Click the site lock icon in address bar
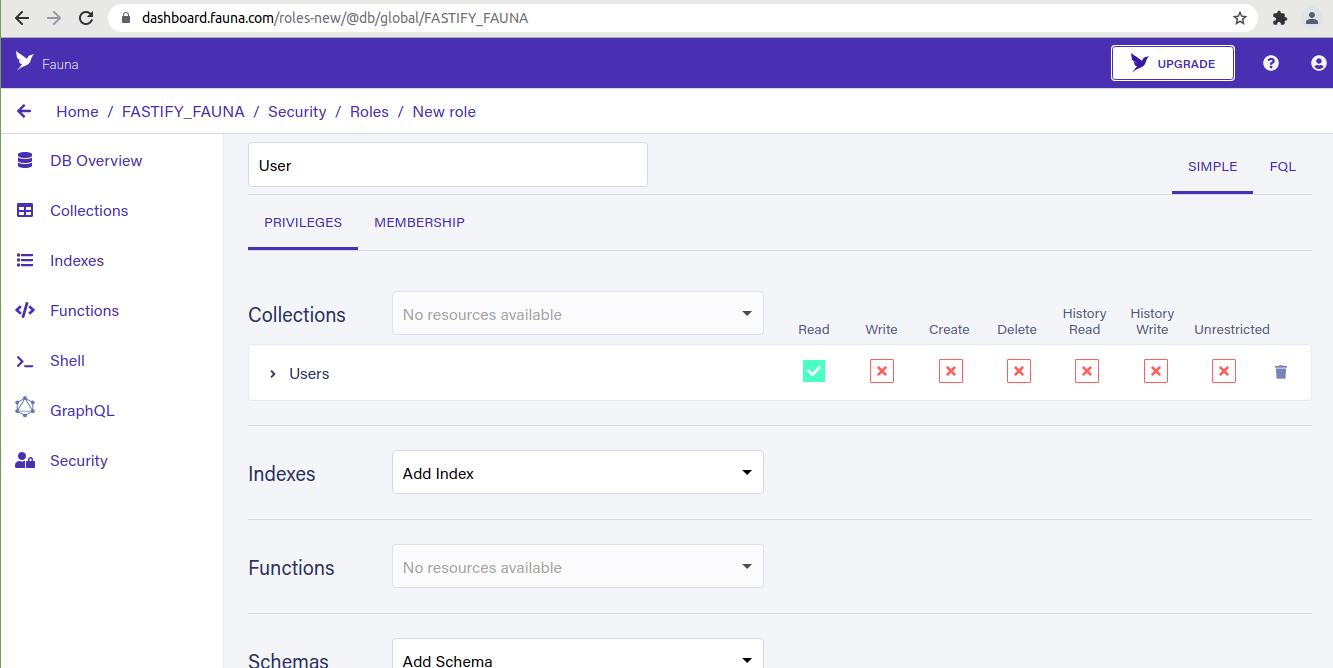1333x668 pixels. [126, 18]
